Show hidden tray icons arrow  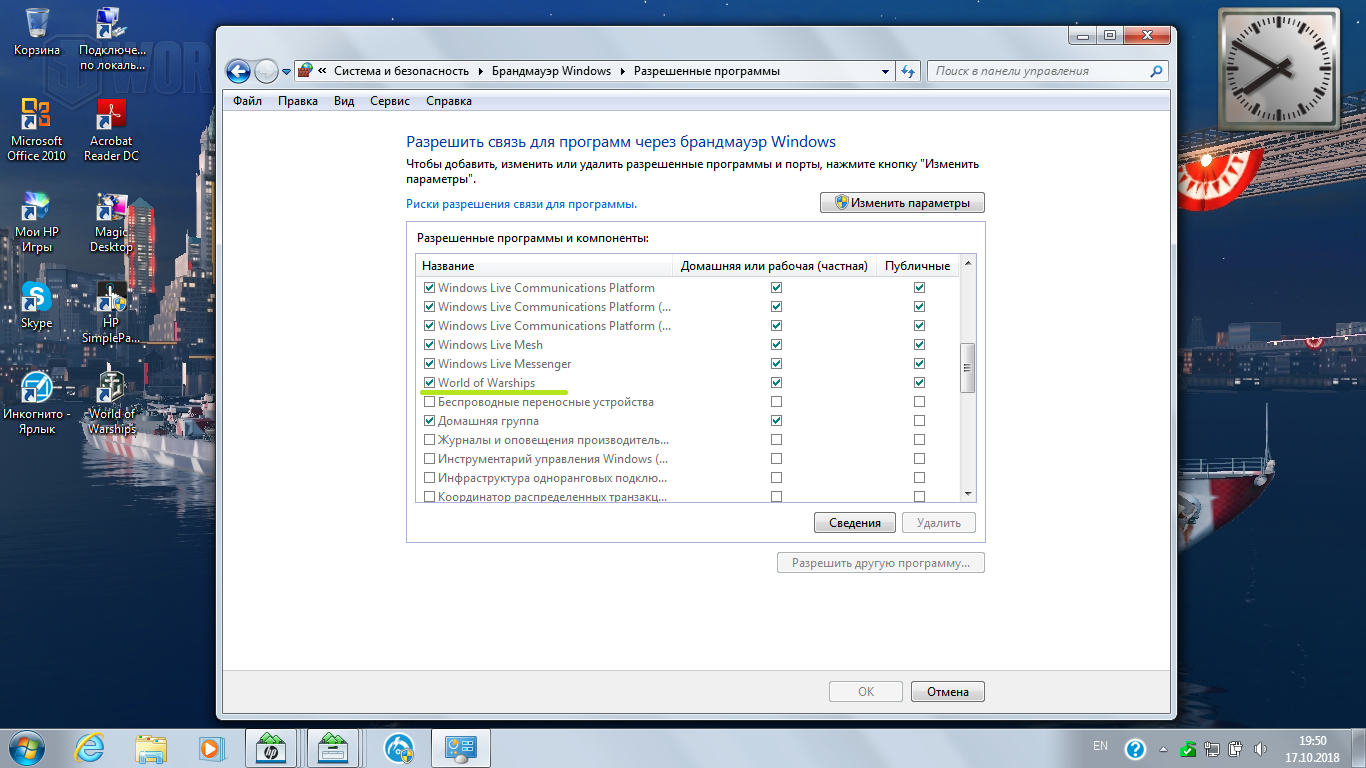(x=1163, y=748)
